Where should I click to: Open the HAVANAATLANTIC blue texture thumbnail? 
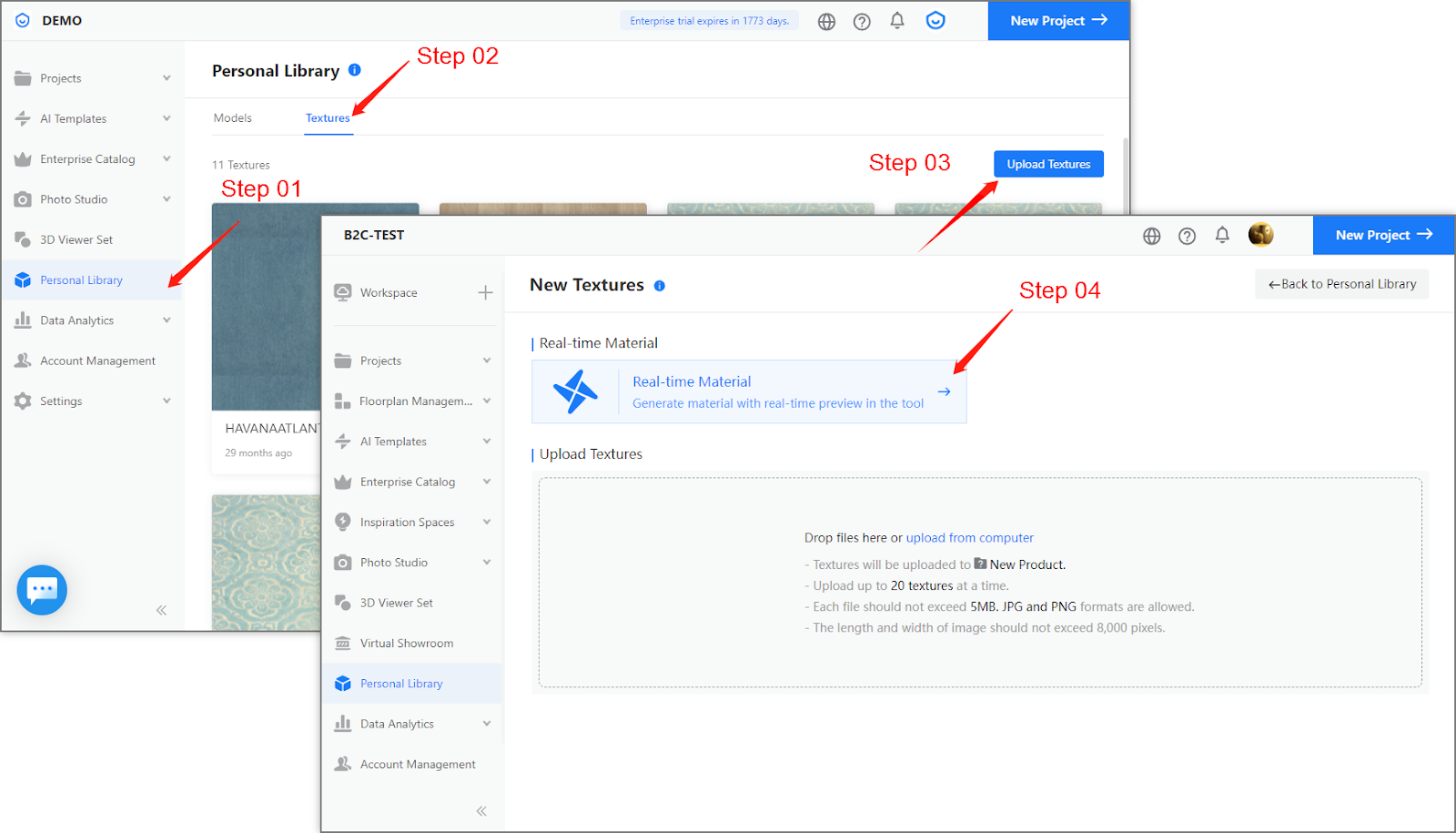coord(267,307)
